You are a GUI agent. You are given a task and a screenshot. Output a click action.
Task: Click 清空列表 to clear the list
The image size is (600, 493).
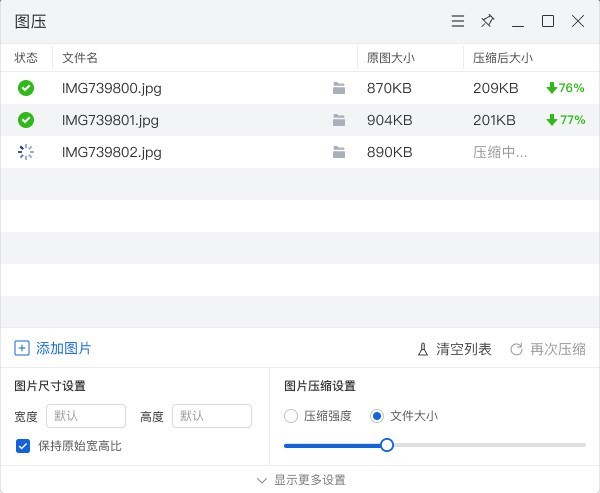coord(454,349)
